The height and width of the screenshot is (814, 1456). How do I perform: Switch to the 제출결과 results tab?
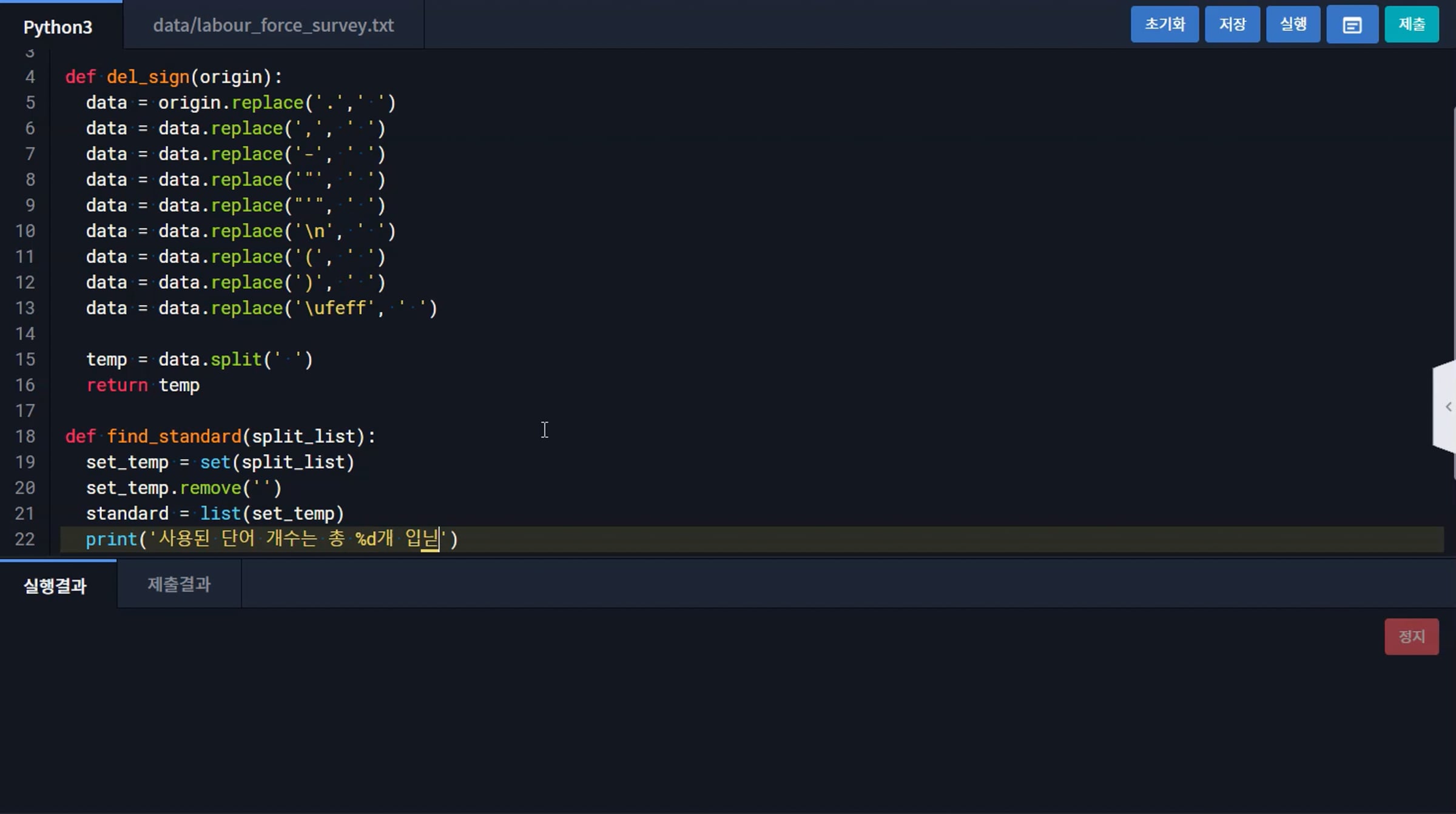coord(179,584)
